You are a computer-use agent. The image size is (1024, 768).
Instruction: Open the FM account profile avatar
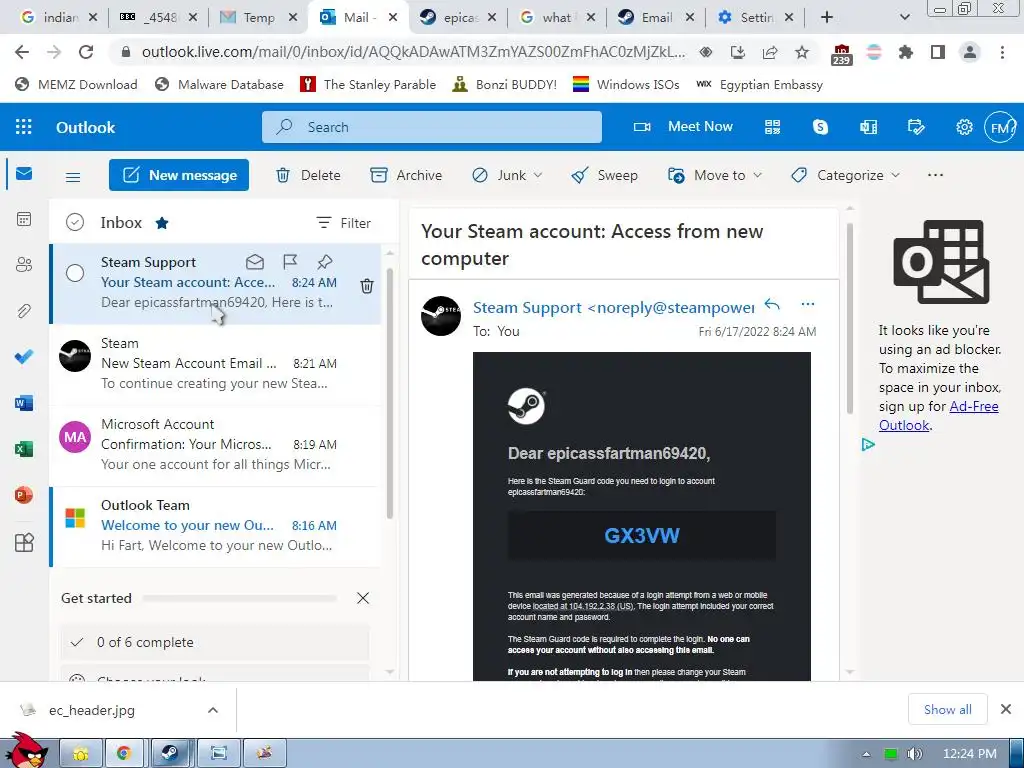(1000, 127)
